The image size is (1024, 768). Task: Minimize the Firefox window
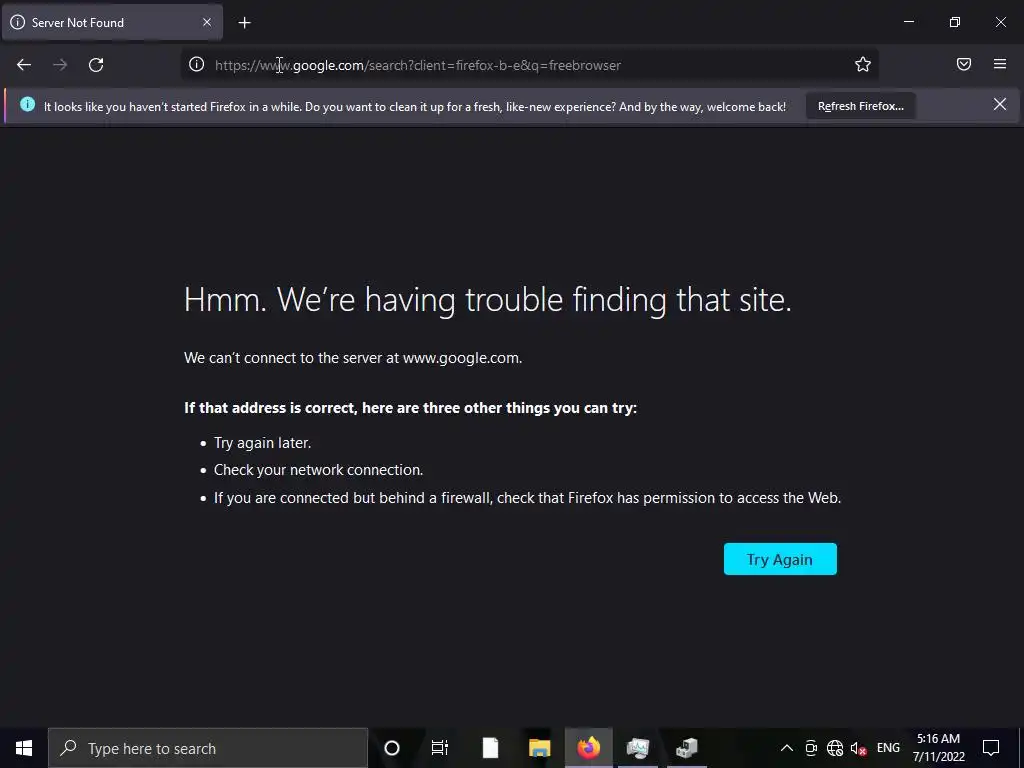click(908, 22)
